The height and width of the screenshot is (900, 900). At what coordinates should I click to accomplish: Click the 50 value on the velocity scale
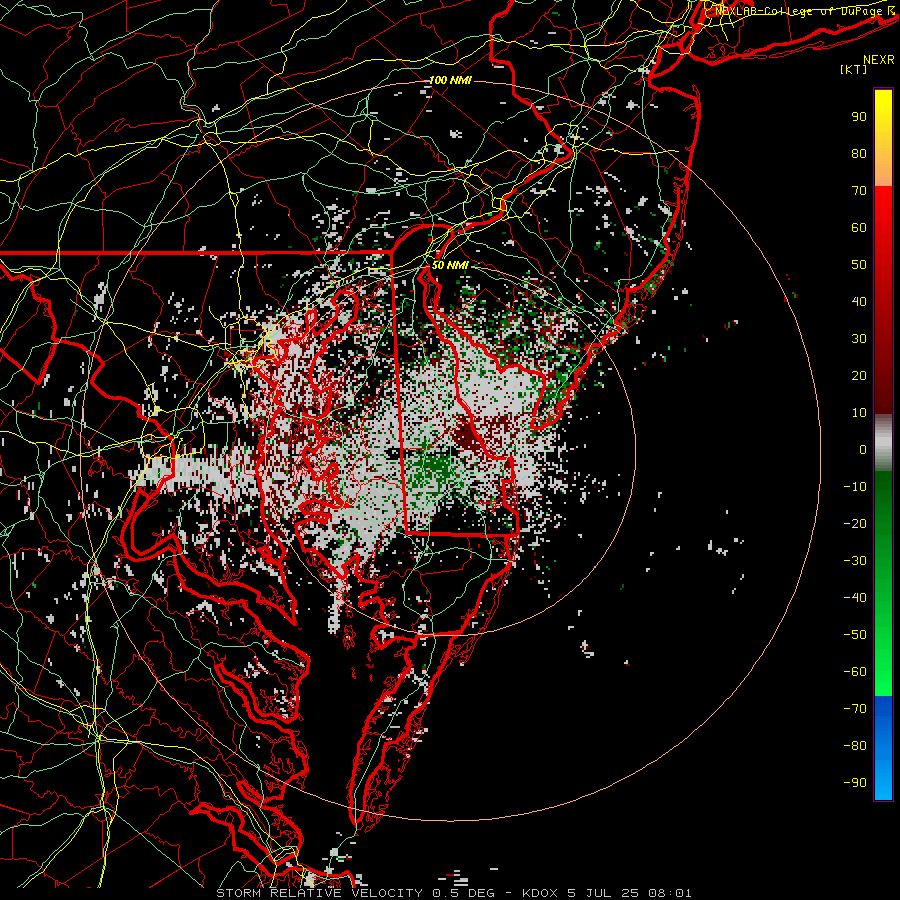tap(859, 265)
